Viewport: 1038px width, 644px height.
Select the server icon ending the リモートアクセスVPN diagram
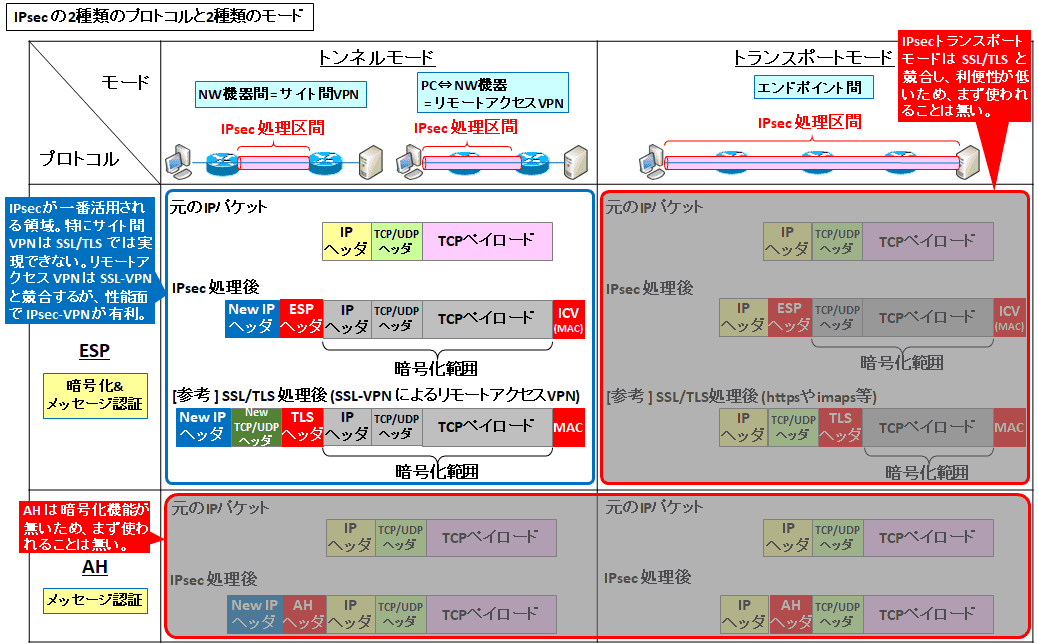tap(575, 161)
